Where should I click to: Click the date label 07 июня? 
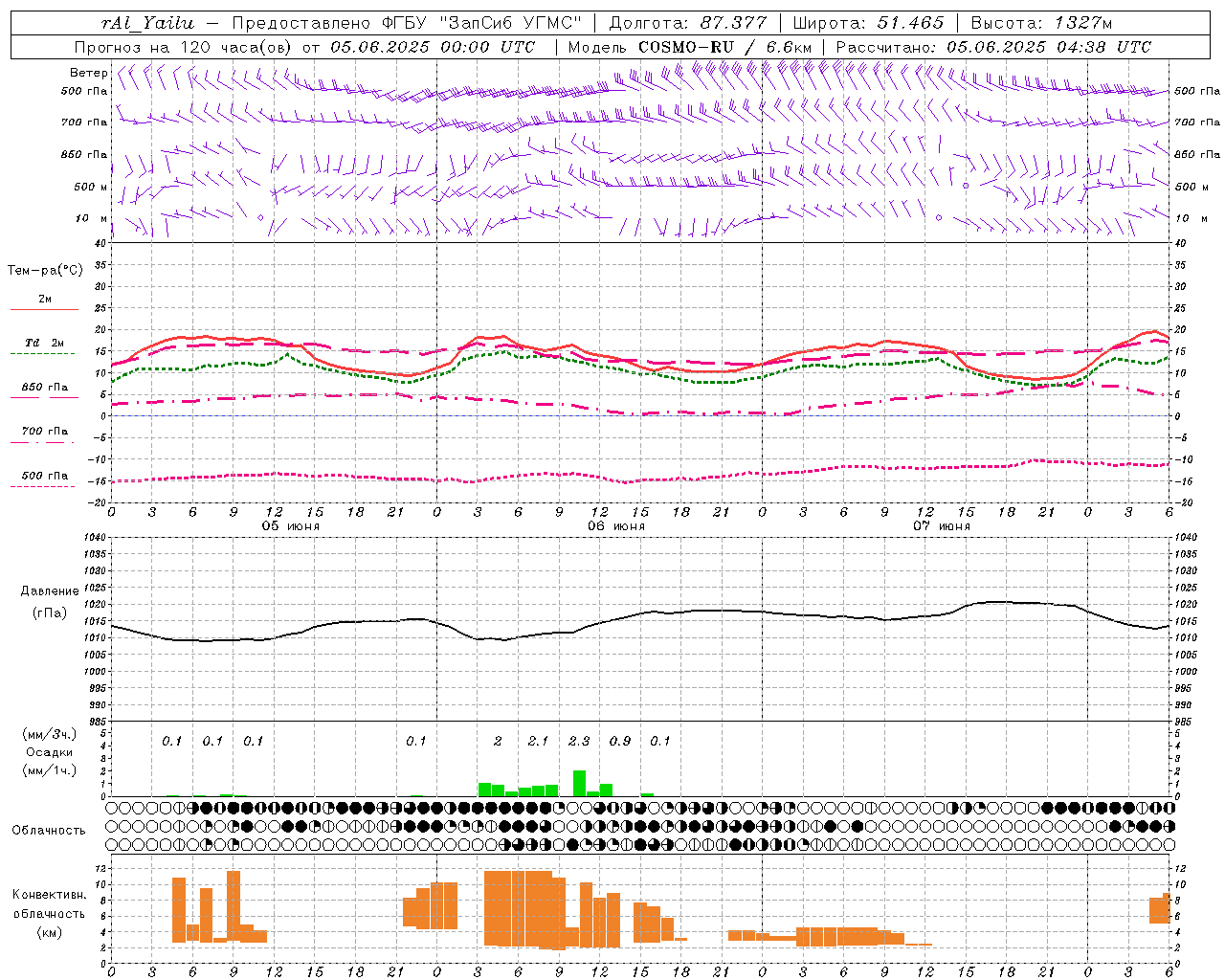tap(942, 526)
